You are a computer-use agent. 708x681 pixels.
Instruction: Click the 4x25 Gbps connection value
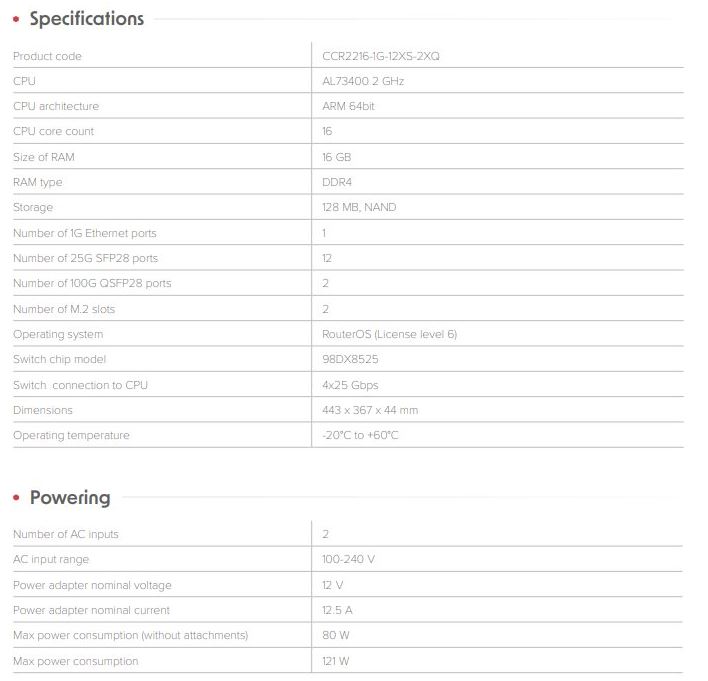coord(350,385)
